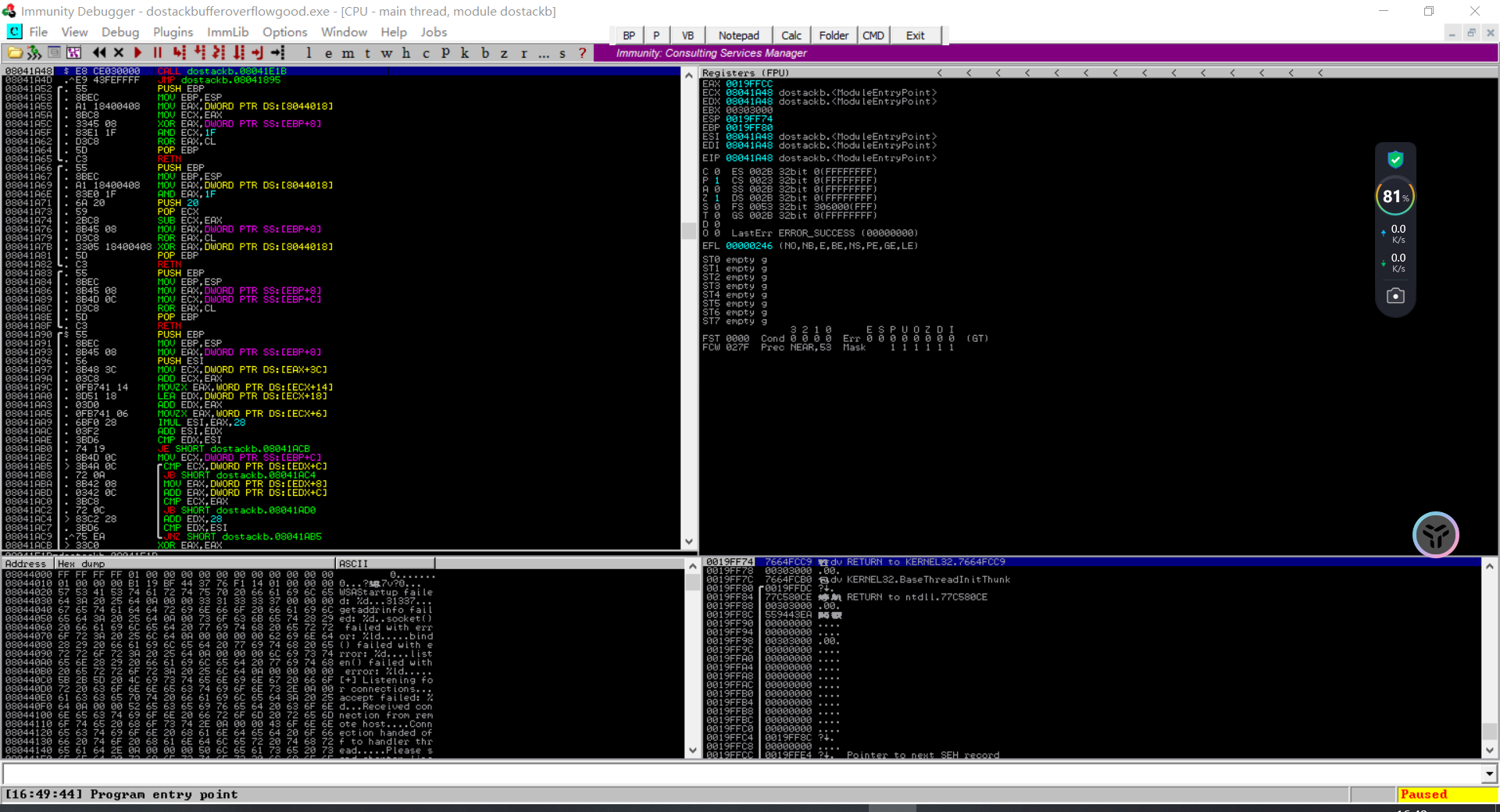Show the log window with 'l' icon
The width and height of the screenshot is (1500, 812).
(x=309, y=53)
